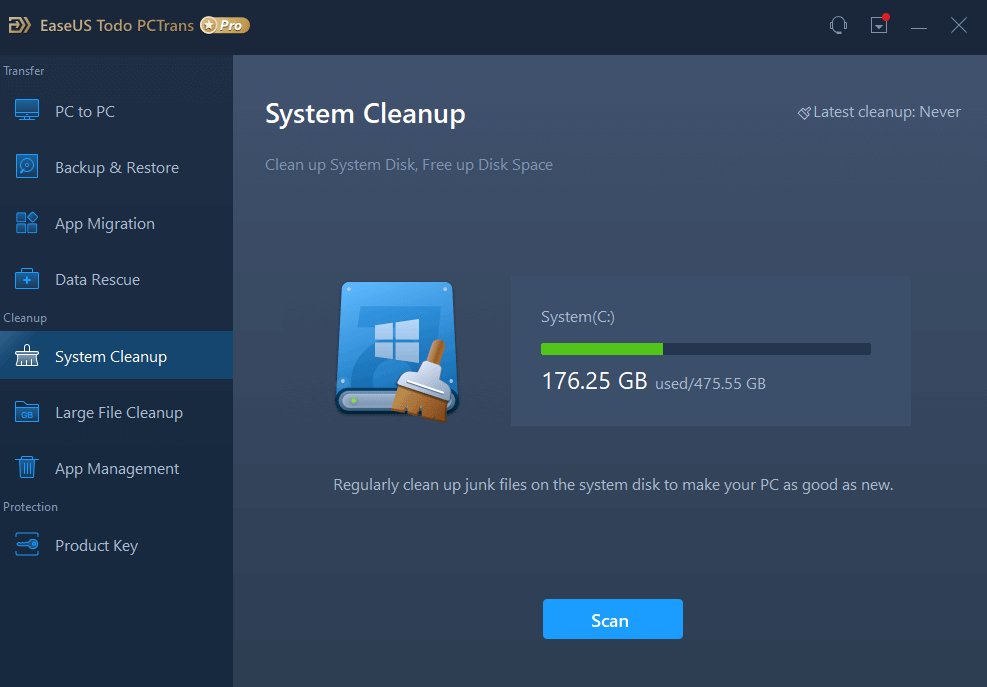Click the Product Key icon

[x=27, y=544]
